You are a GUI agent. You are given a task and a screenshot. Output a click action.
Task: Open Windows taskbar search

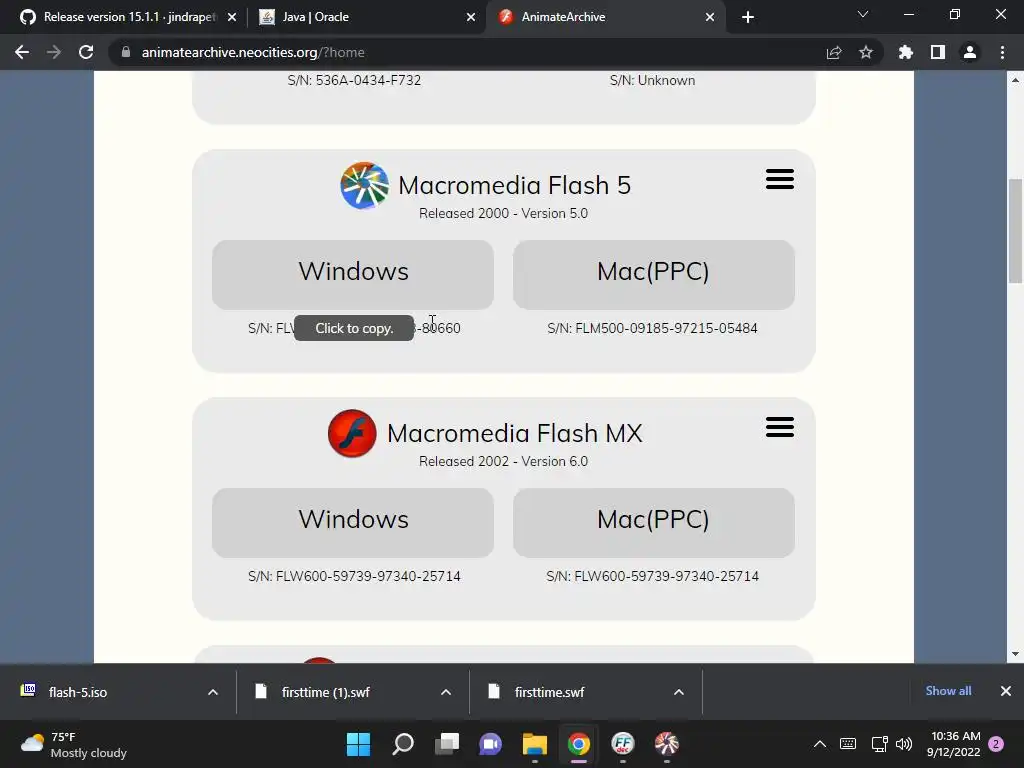pyautogui.click(x=403, y=744)
